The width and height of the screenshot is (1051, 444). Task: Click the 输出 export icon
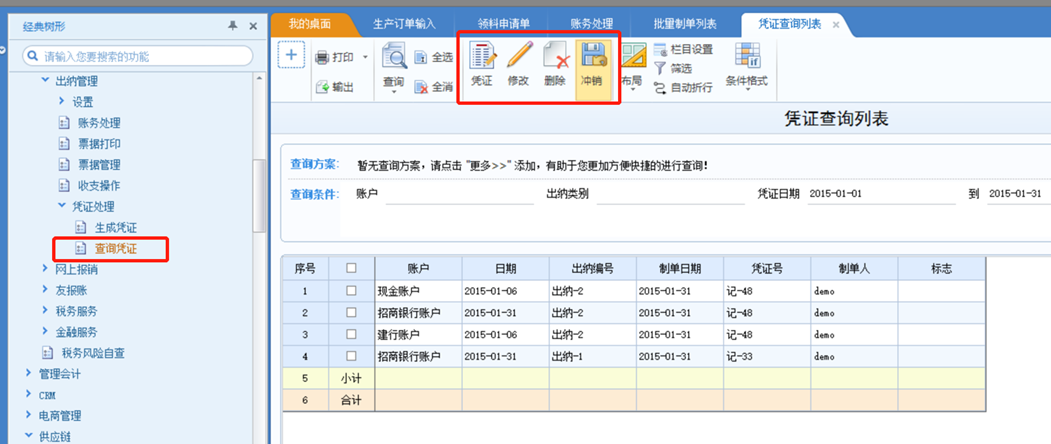(322, 87)
